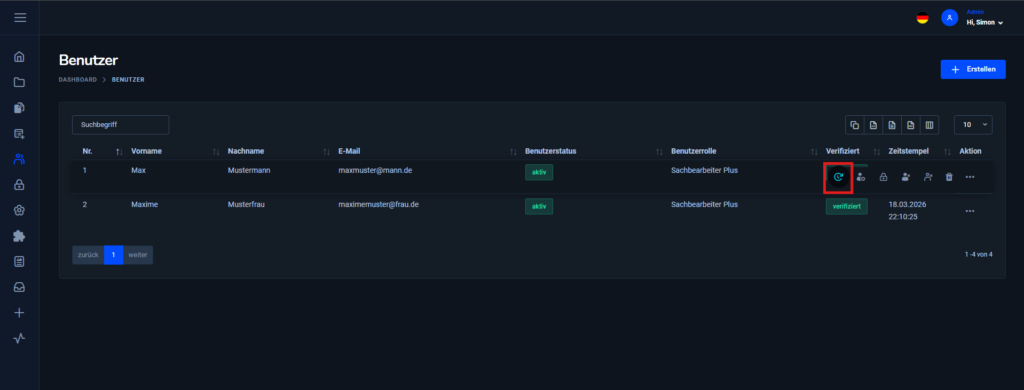Open three-dot menu in Max's row
The width and height of the screenshot is (1024, 390).
click(970, 177)
